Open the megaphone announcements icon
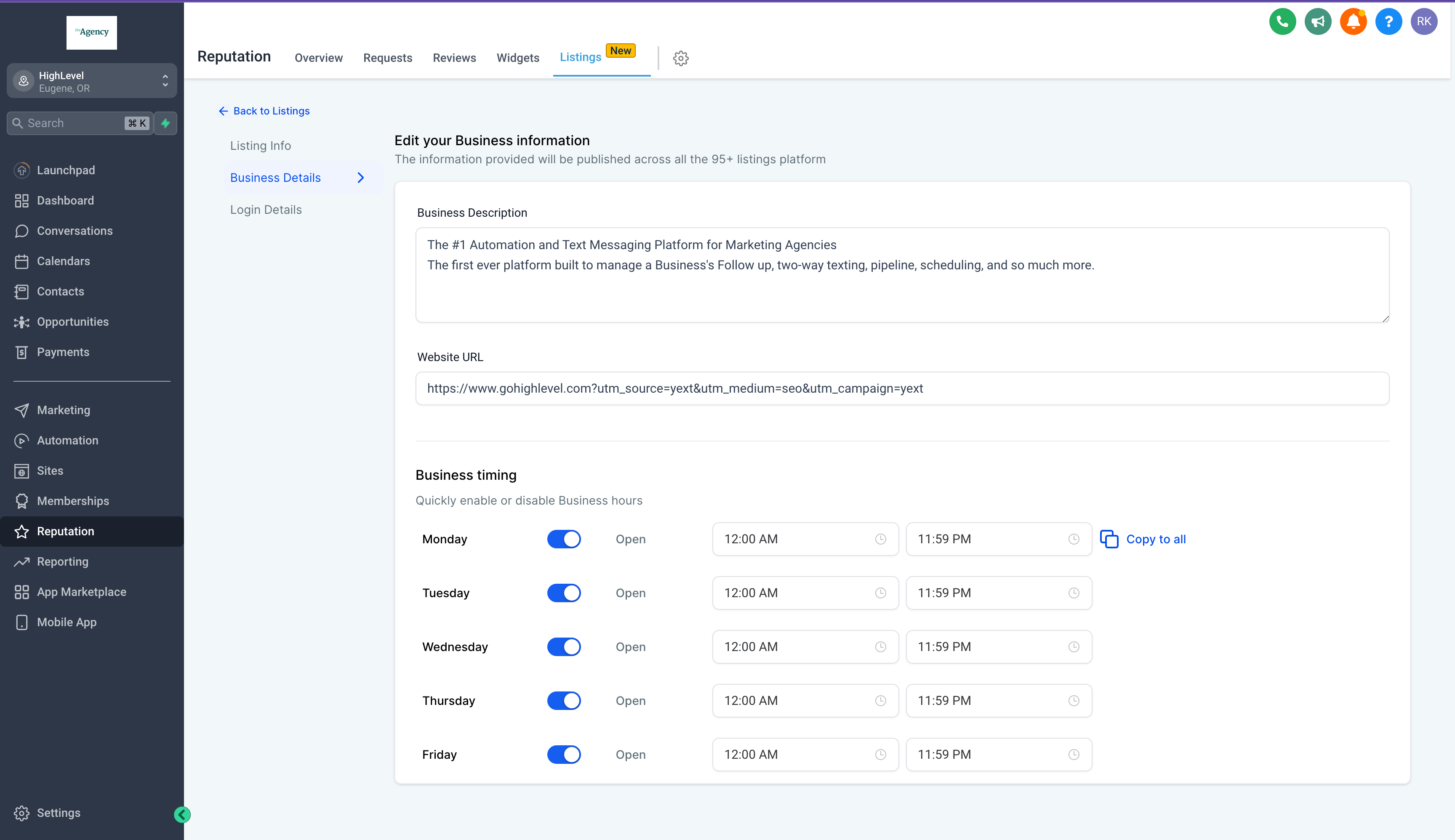Image resolution: width=1455 pixels, height=840 pixels. (1318, 22)
